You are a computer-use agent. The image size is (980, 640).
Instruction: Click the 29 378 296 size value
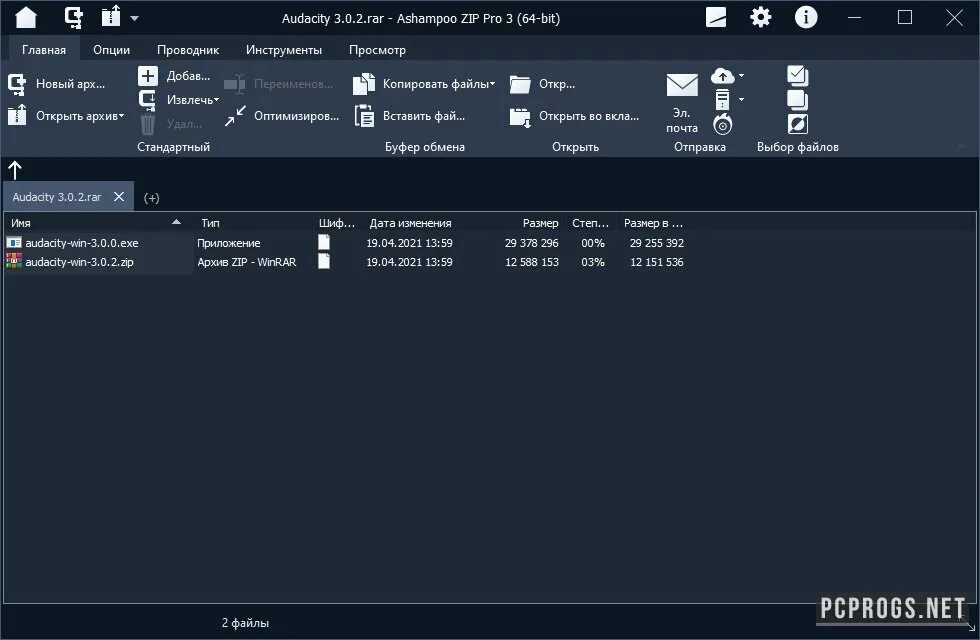[532, 243]
